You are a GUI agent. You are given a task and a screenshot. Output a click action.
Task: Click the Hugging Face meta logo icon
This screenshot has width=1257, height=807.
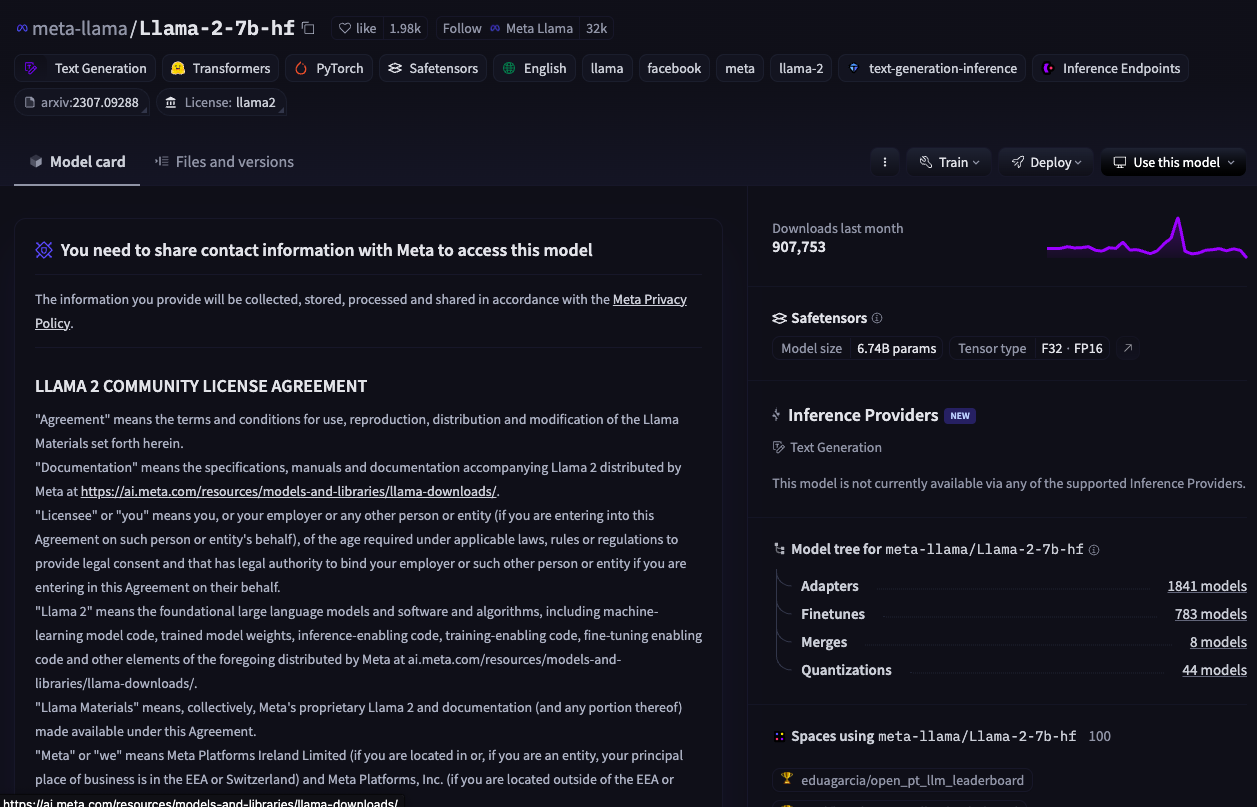pyautogui.click(x=22, y=29)
